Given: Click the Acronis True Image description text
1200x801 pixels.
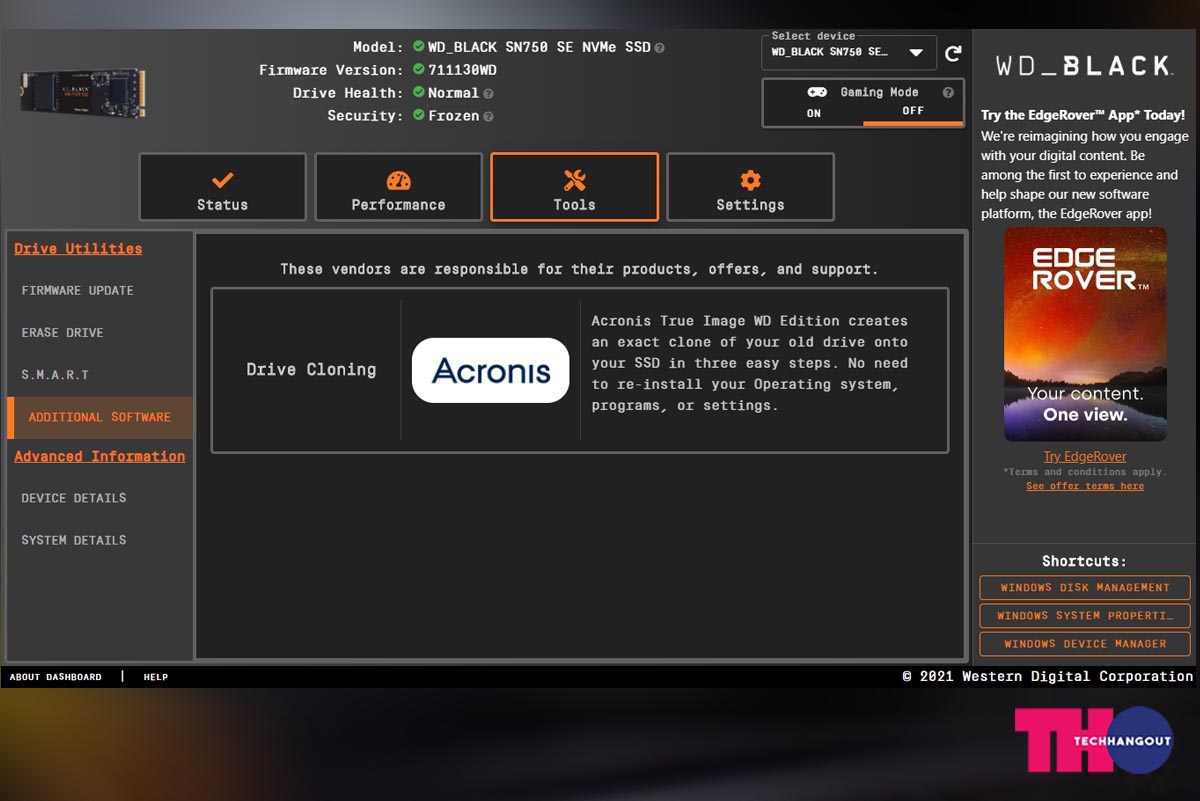Looking at the screenshot, I should pos(750,363).
